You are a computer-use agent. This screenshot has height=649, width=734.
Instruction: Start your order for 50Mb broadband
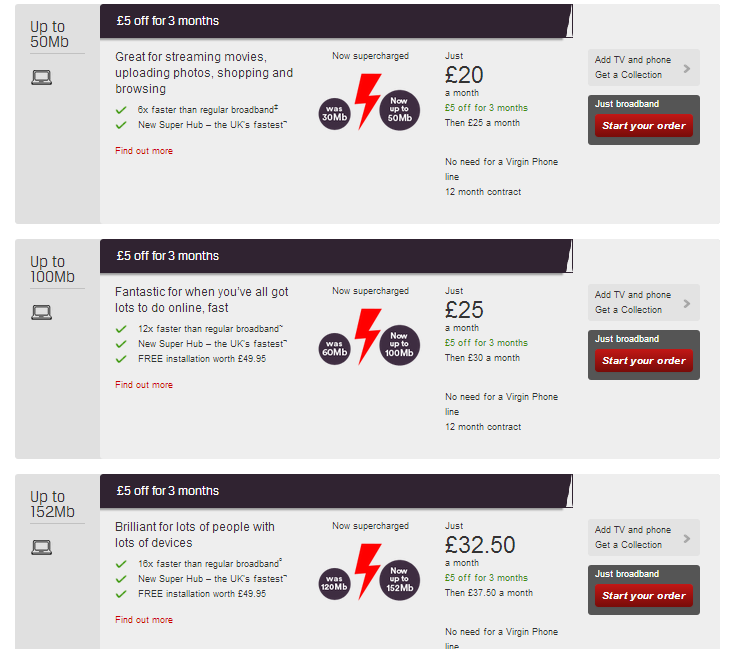(x=643, y=126)
